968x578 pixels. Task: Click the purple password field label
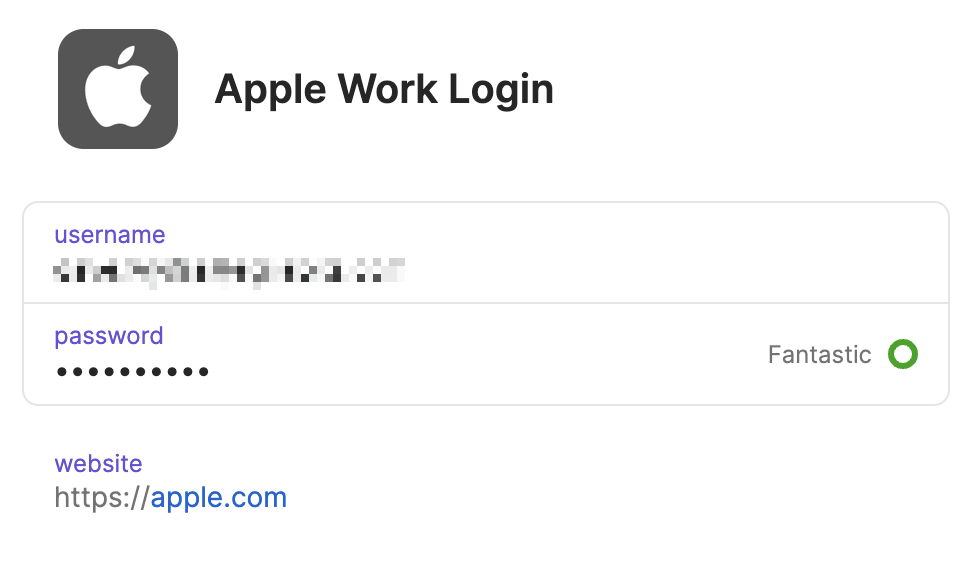[109, 337]
